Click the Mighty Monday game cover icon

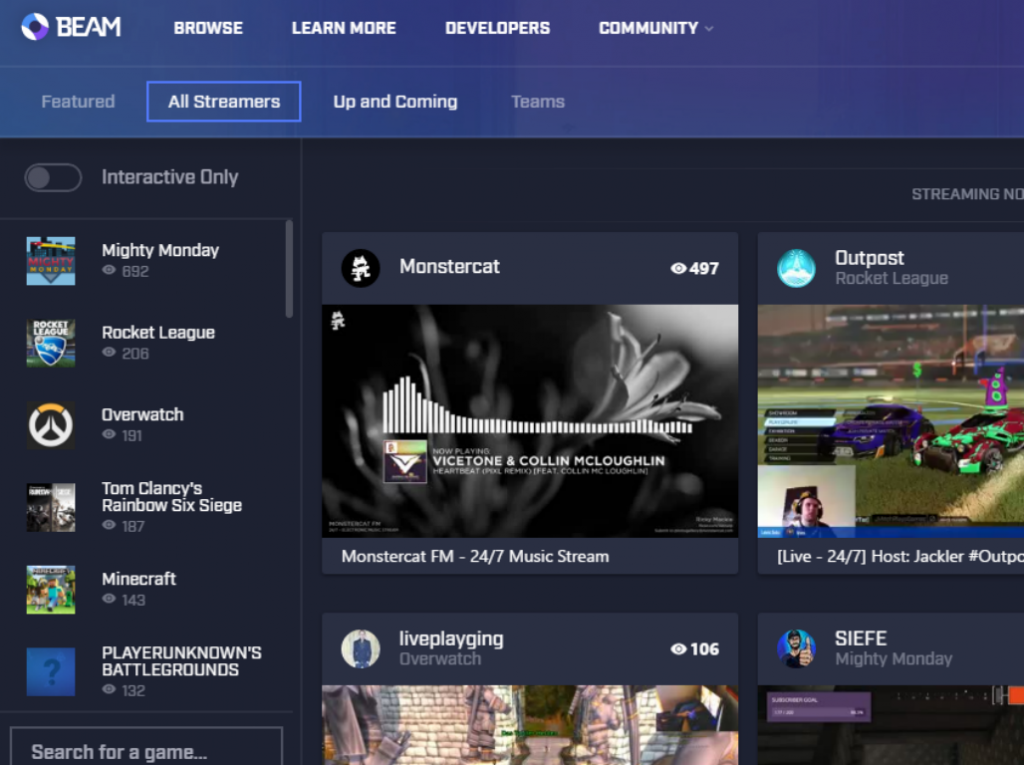pos(50,261)
